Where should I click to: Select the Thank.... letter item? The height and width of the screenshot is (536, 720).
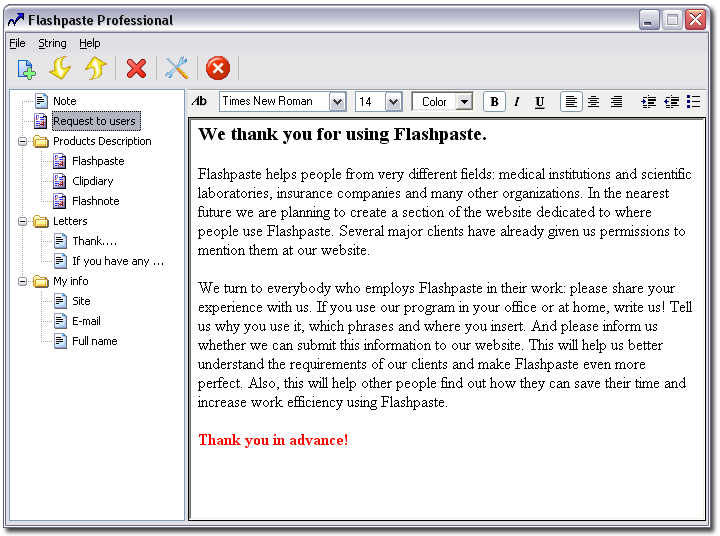(x=95, y=241)
